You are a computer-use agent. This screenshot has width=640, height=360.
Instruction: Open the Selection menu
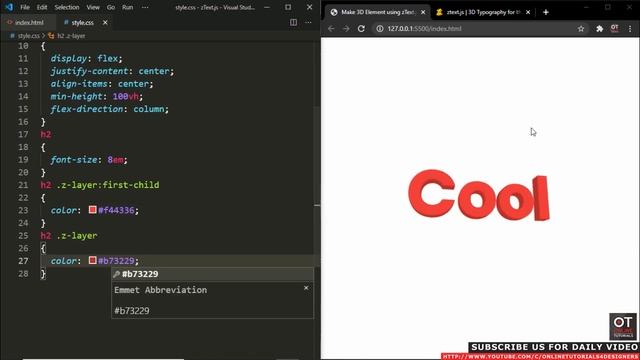point(67,7)
